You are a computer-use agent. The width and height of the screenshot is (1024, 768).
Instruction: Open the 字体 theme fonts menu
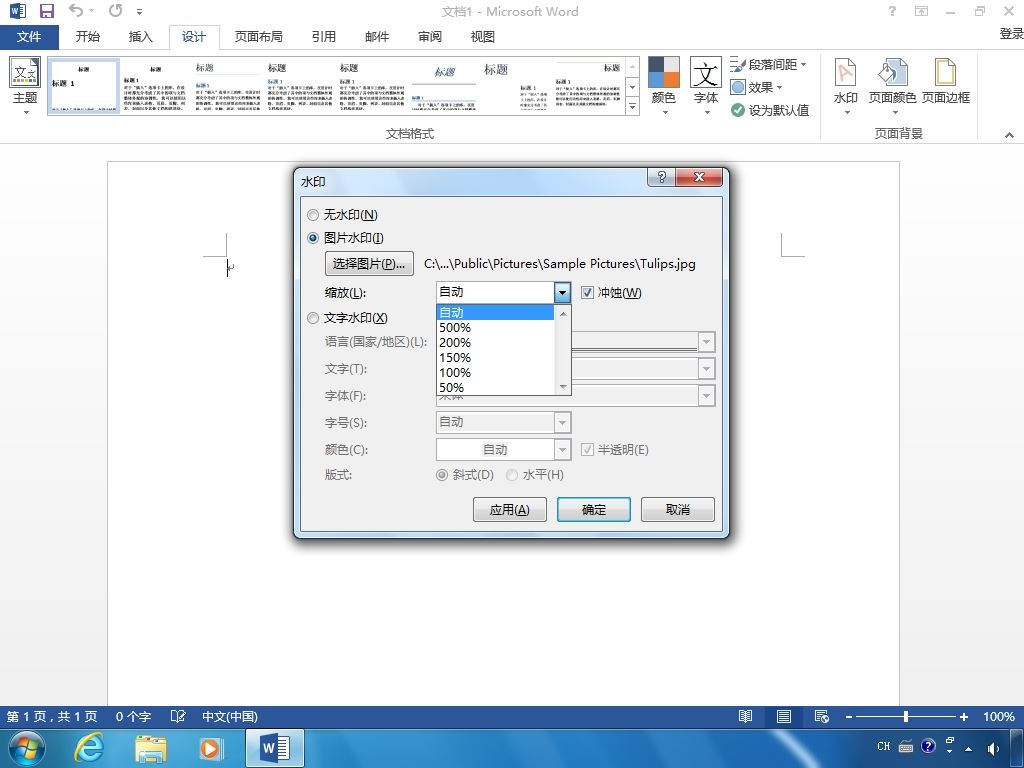click(x=705, y=87)
